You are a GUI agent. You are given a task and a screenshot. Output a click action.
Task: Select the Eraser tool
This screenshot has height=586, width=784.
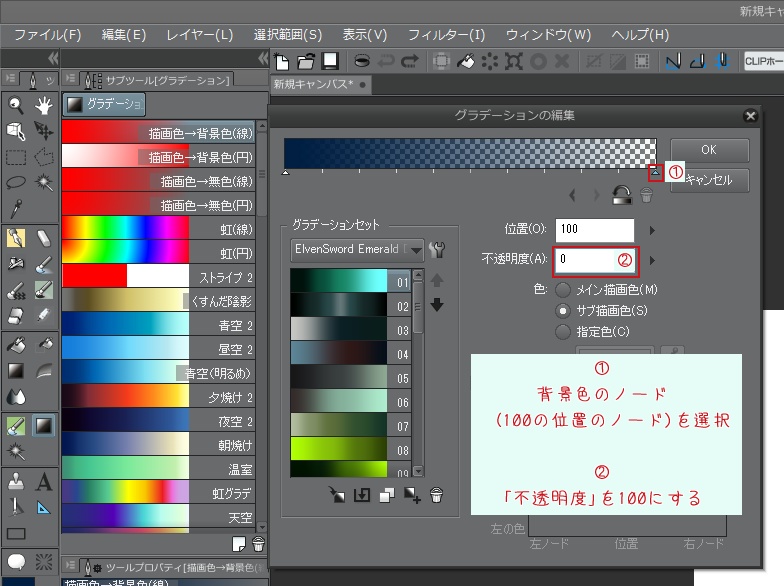(x=43, y=238)
